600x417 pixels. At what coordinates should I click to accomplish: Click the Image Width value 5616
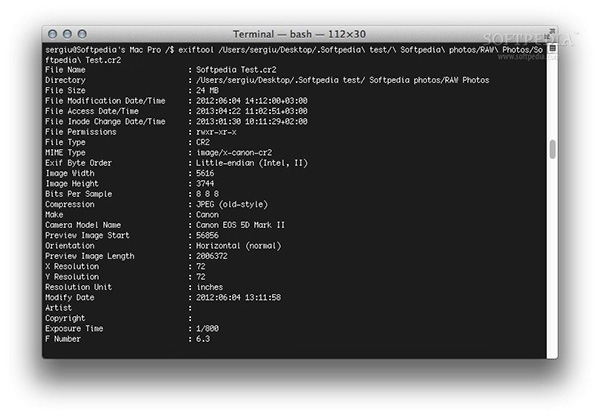click(x=207, y=173)
